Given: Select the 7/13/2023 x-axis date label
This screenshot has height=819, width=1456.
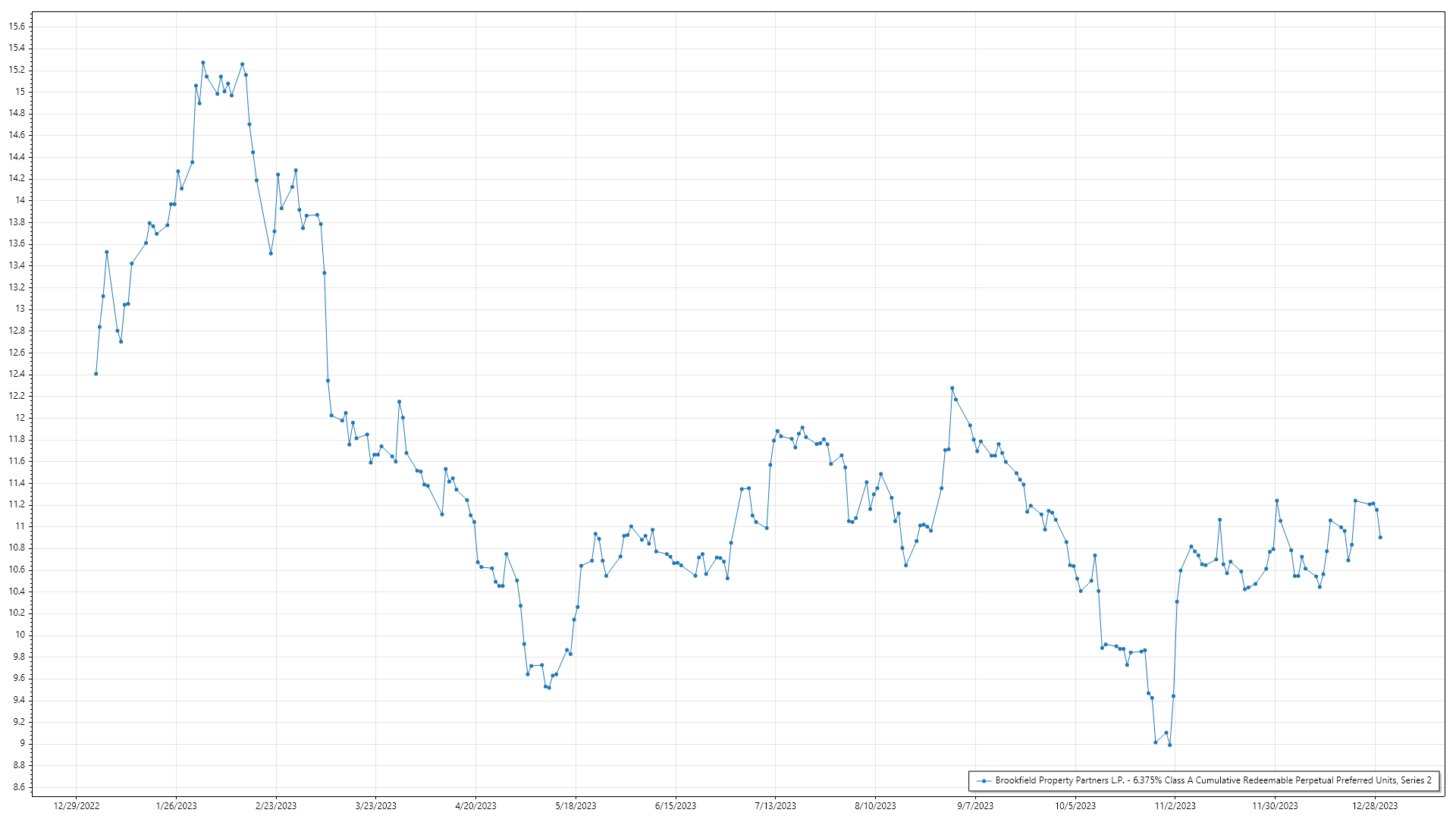Looking at the screenshot, I should pyautogui.click(x=775, y=805).
